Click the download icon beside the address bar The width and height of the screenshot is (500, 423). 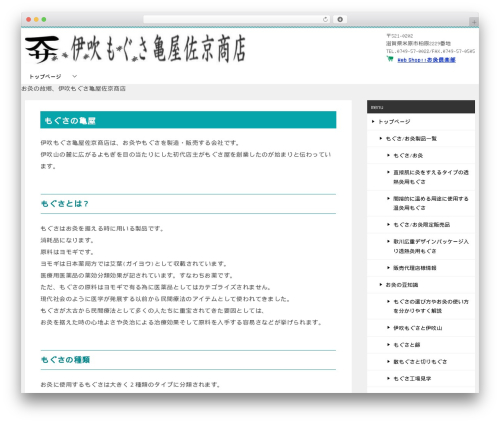coord(340,19)
